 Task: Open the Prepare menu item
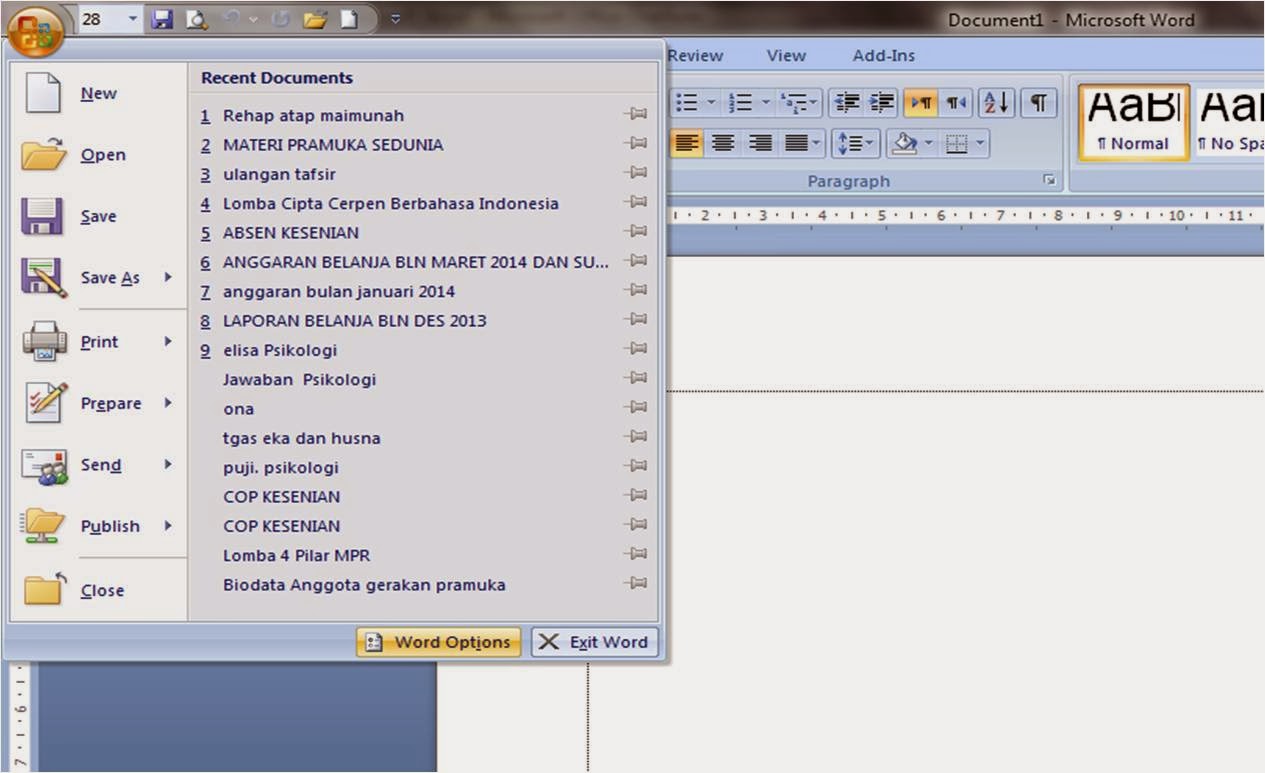(99, 404)
